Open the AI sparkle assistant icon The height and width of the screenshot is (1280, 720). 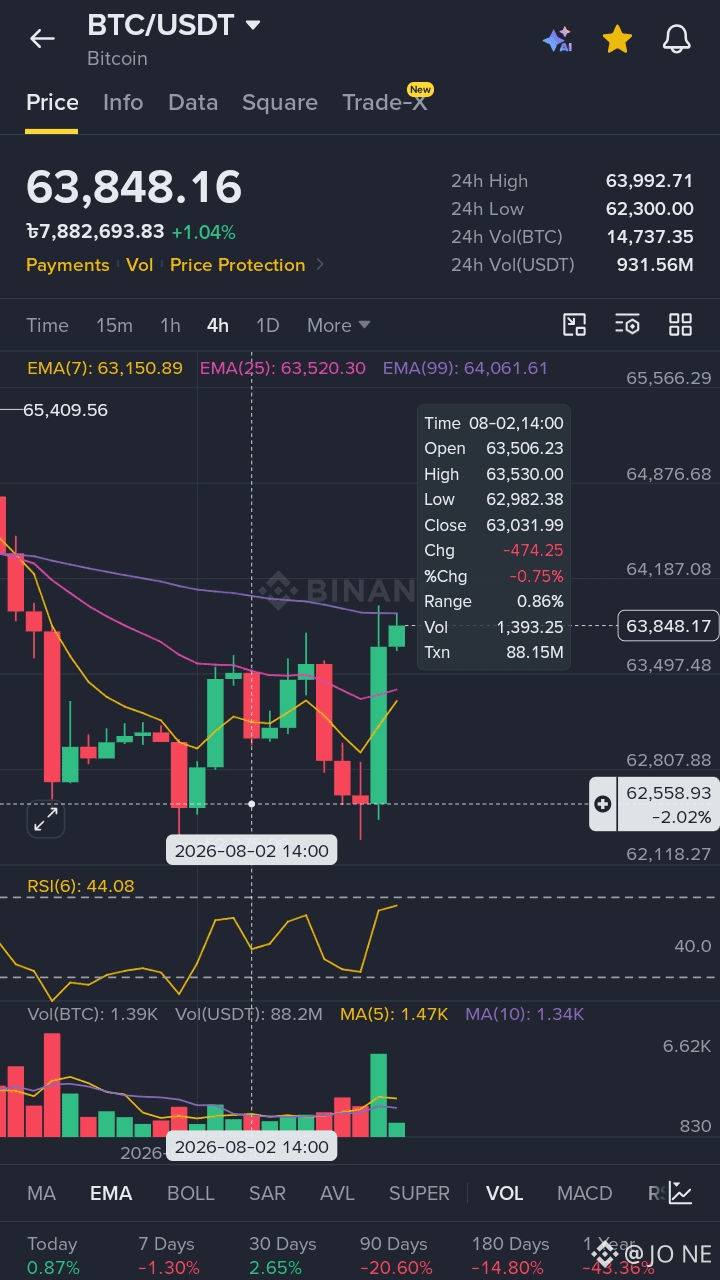(x=557, y=39)
